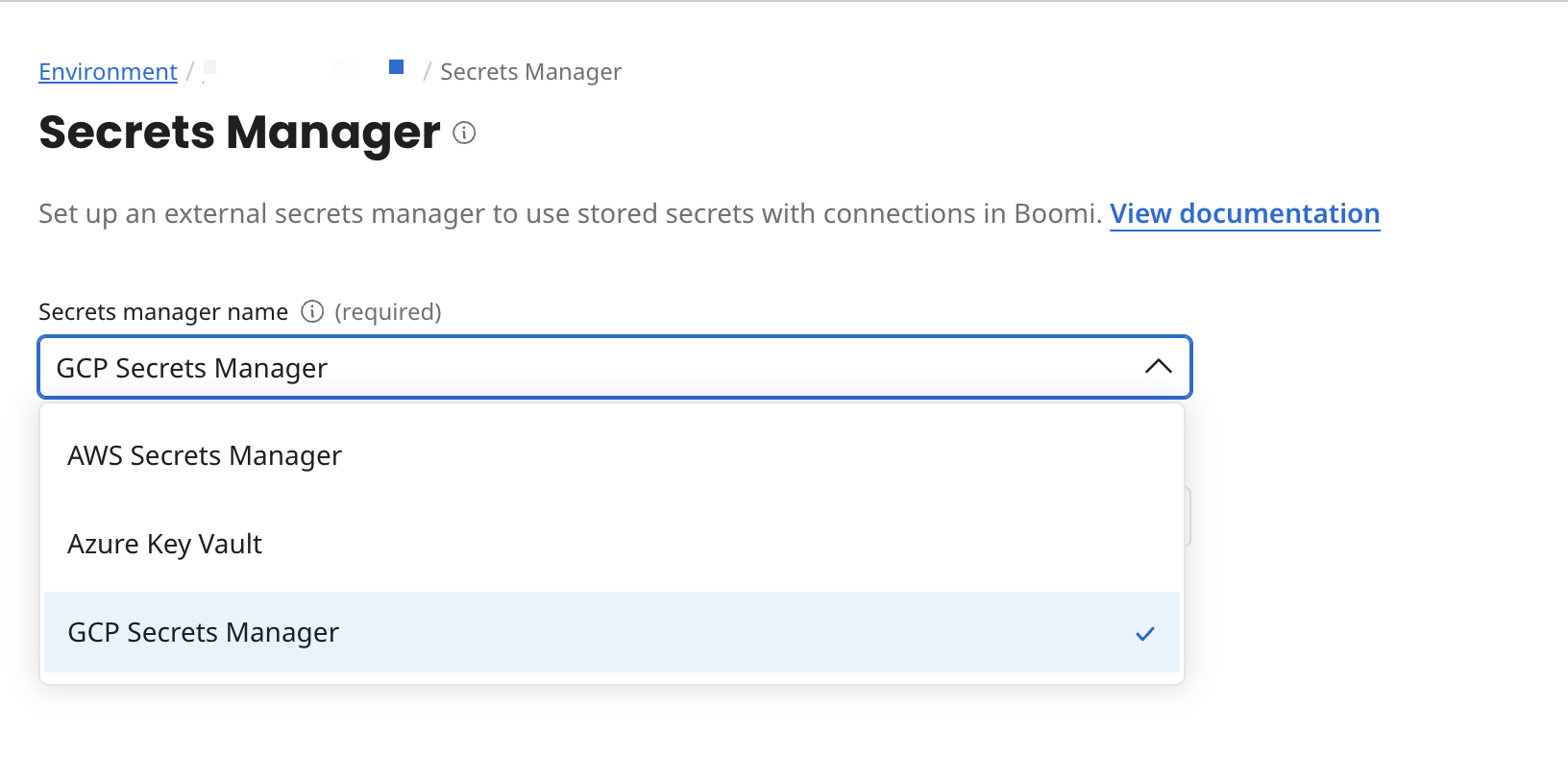This screenshot has height=780, width=1568.
Task: Click the blue checkmark on GCP option
Action: click(x=1144, y=633)
